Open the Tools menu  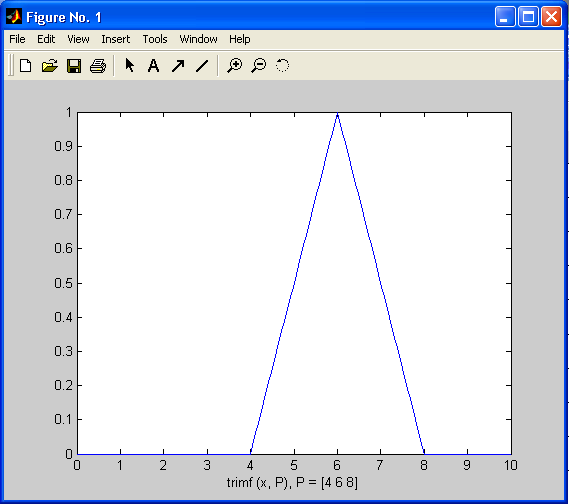point(155,39)
